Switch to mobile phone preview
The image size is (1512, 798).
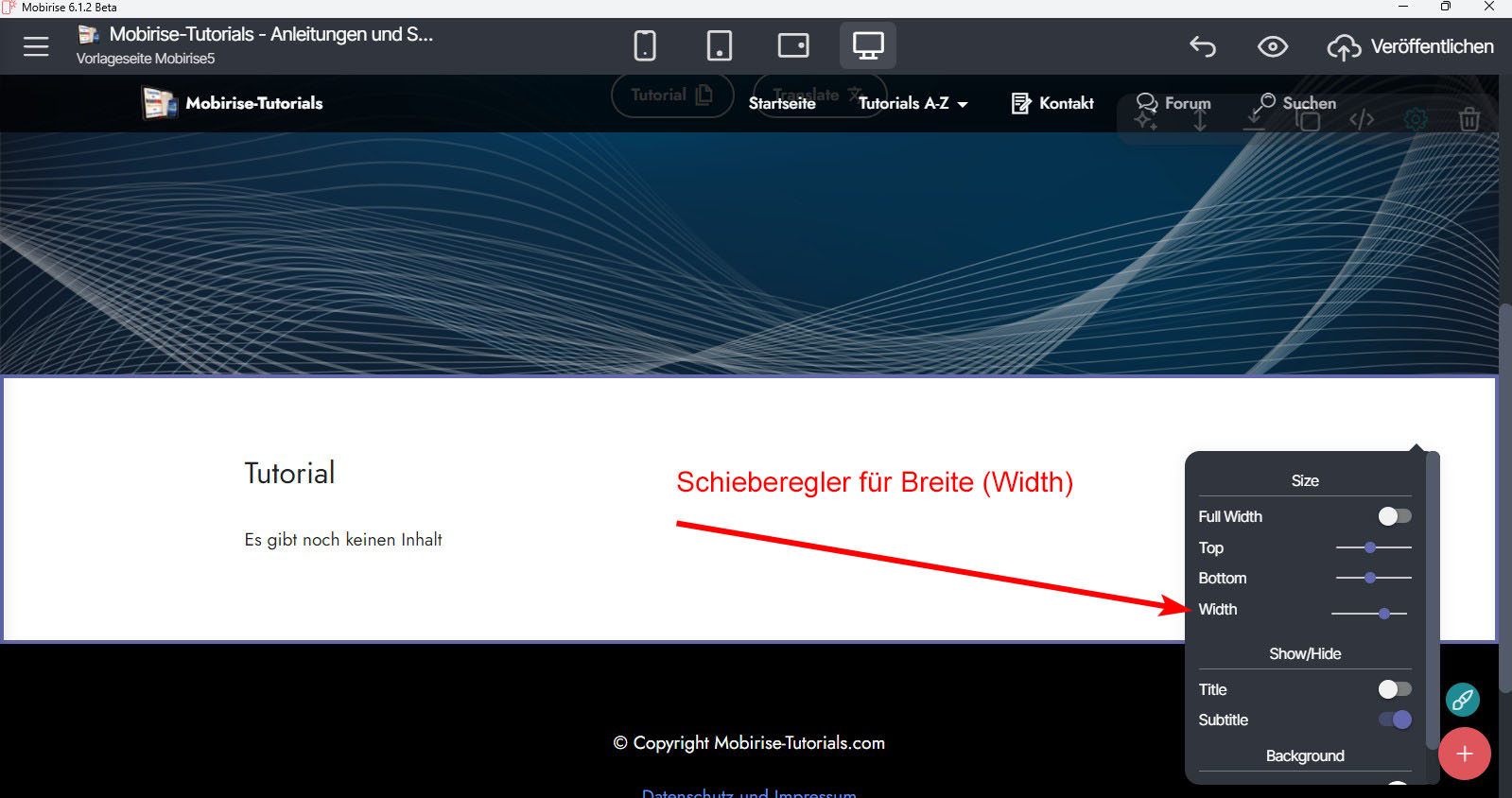click(x=645, y=45)
